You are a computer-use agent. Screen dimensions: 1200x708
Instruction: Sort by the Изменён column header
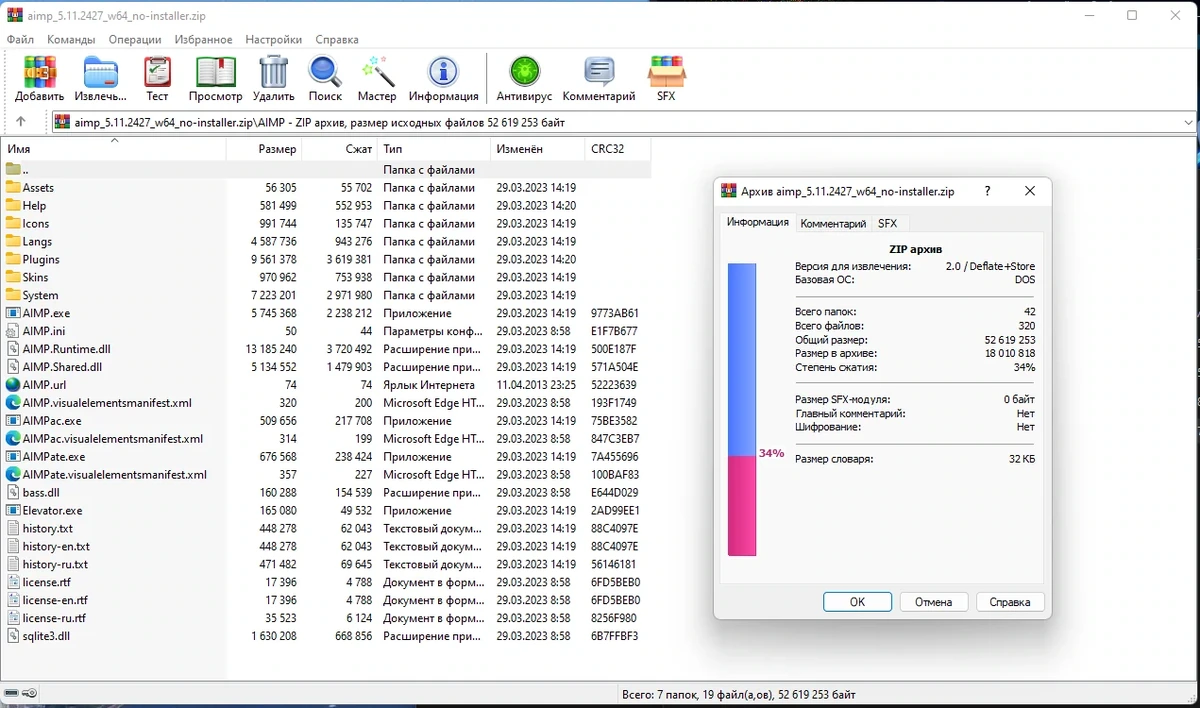pyautogui.click(x=537, y=149)
